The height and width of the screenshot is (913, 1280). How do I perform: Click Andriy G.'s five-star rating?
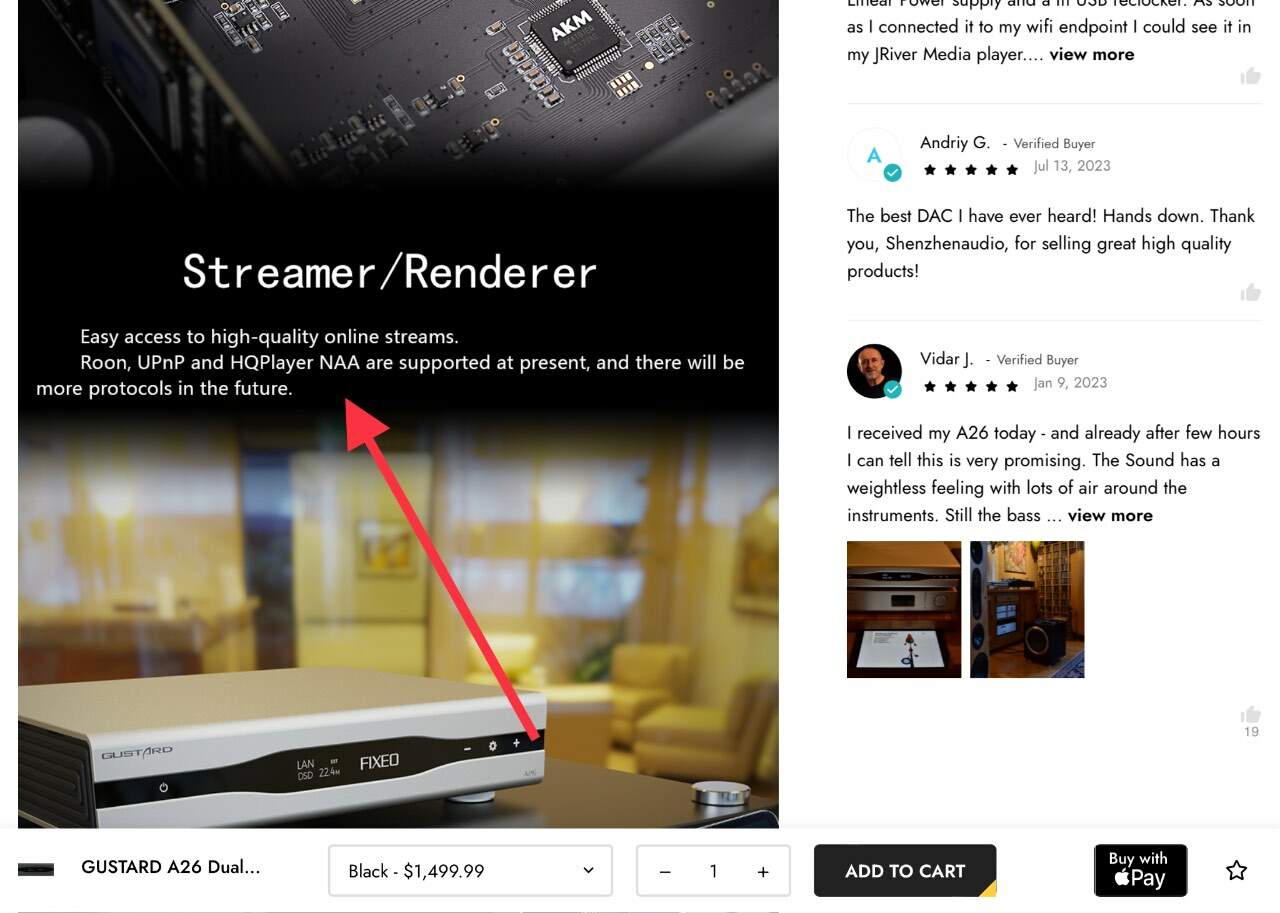(970, 170)
